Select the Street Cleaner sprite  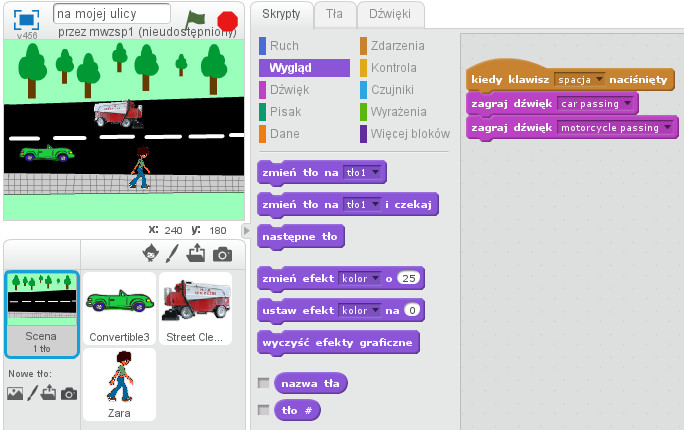195,309
